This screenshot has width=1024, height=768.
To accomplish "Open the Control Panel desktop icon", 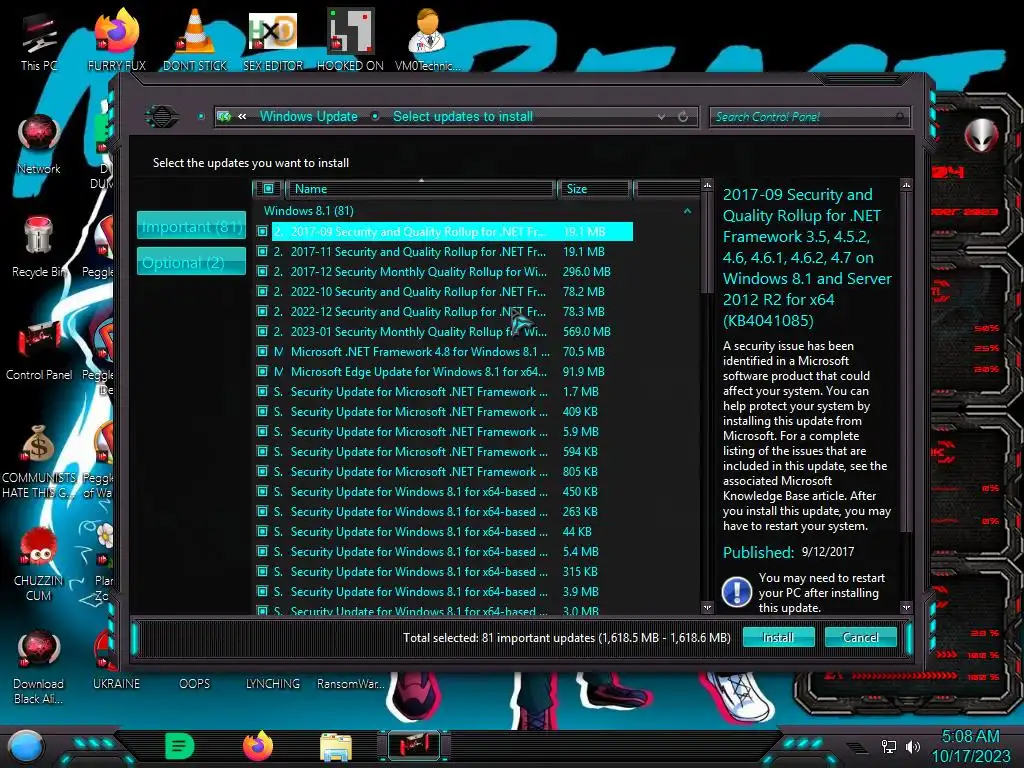I will tap(39, 351).
